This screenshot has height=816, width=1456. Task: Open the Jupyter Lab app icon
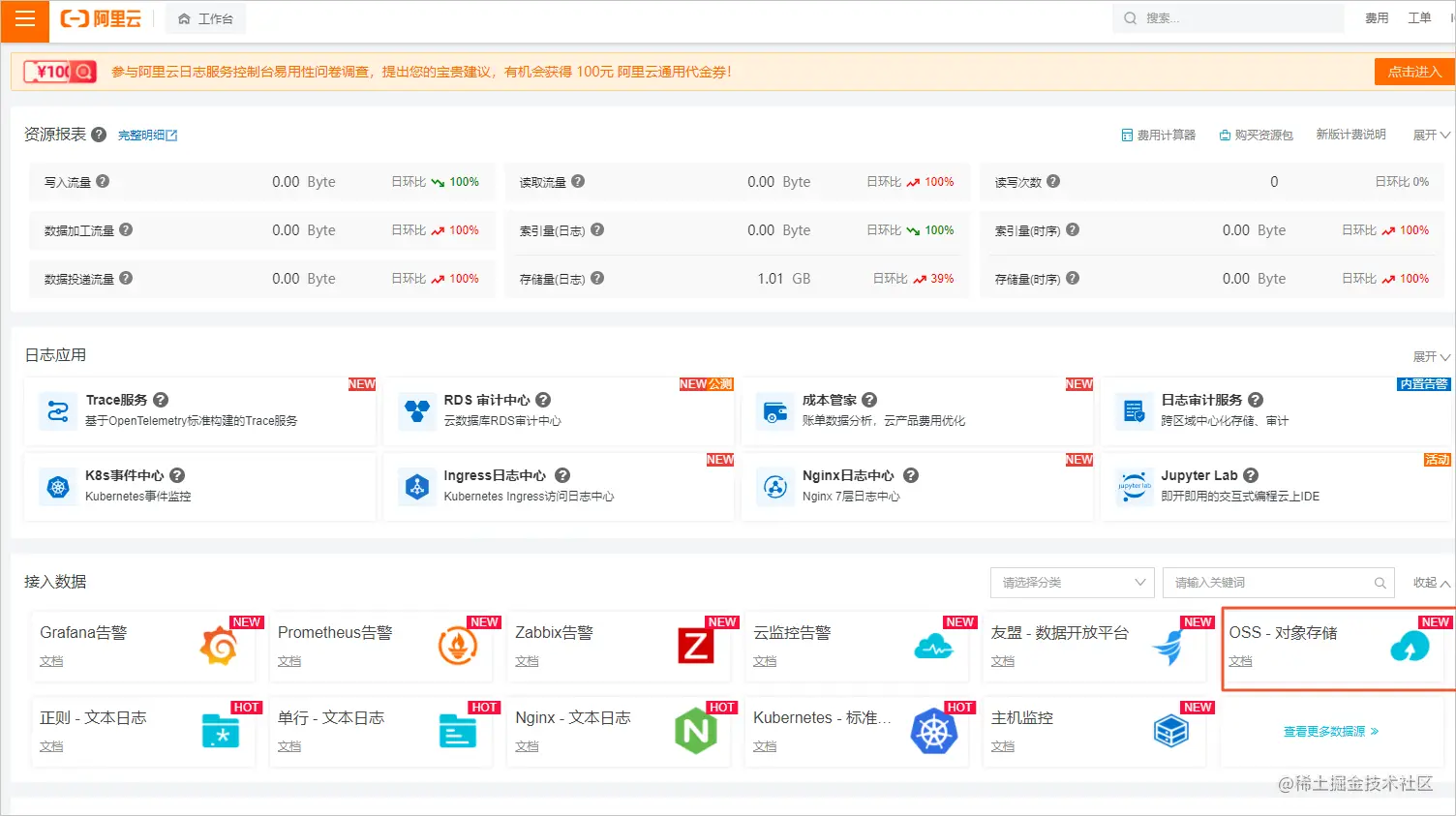point(1134,487)
